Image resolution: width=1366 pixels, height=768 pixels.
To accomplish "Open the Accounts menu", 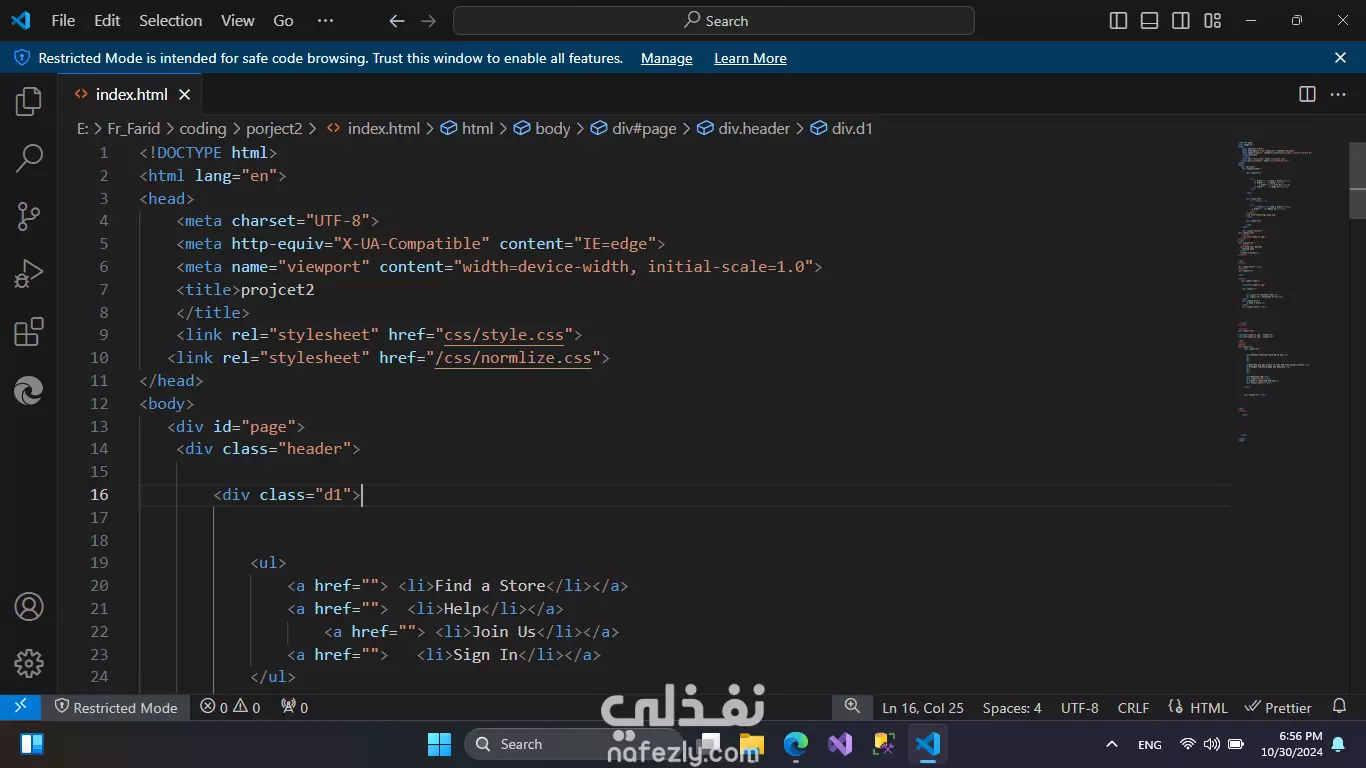I will [29, 606].
